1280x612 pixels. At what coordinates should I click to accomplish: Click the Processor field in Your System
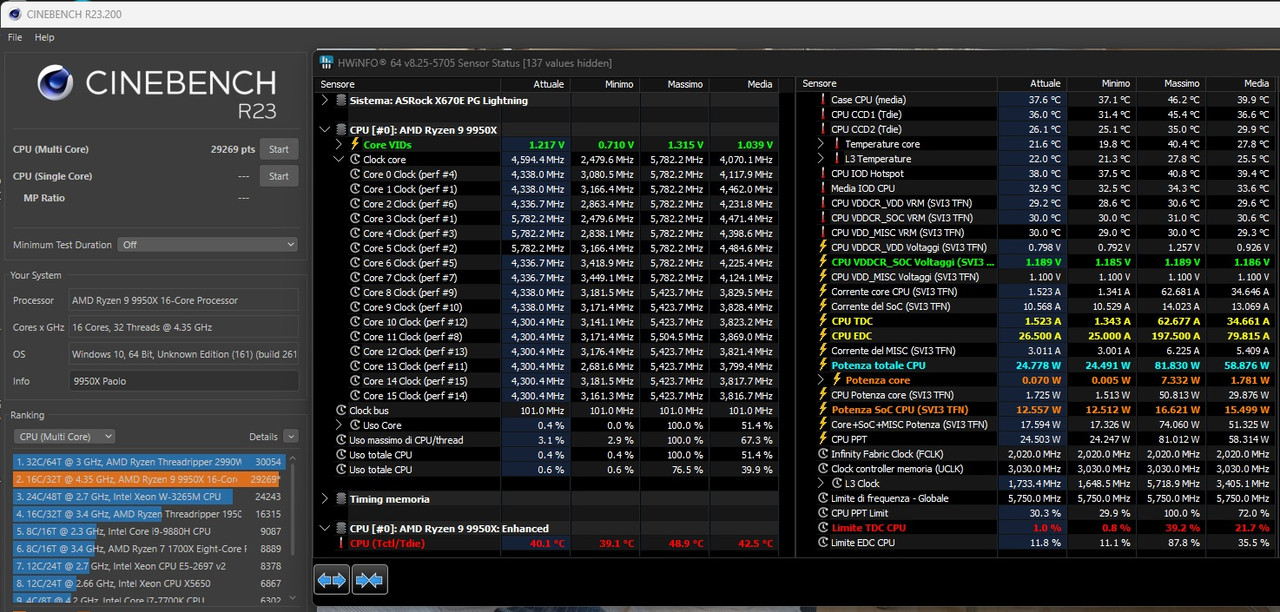[183, 300]
